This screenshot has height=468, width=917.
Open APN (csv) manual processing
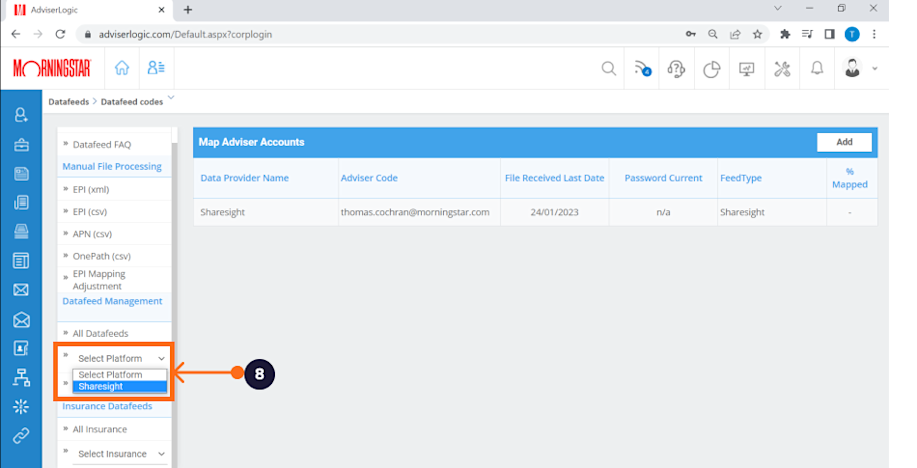click(x=92, y=234)
